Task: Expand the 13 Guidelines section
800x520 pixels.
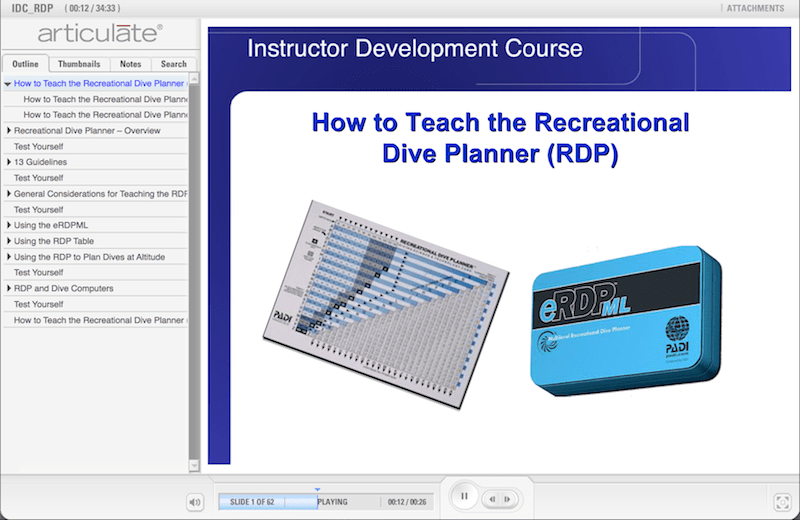Action: click(x=9, y=162)
